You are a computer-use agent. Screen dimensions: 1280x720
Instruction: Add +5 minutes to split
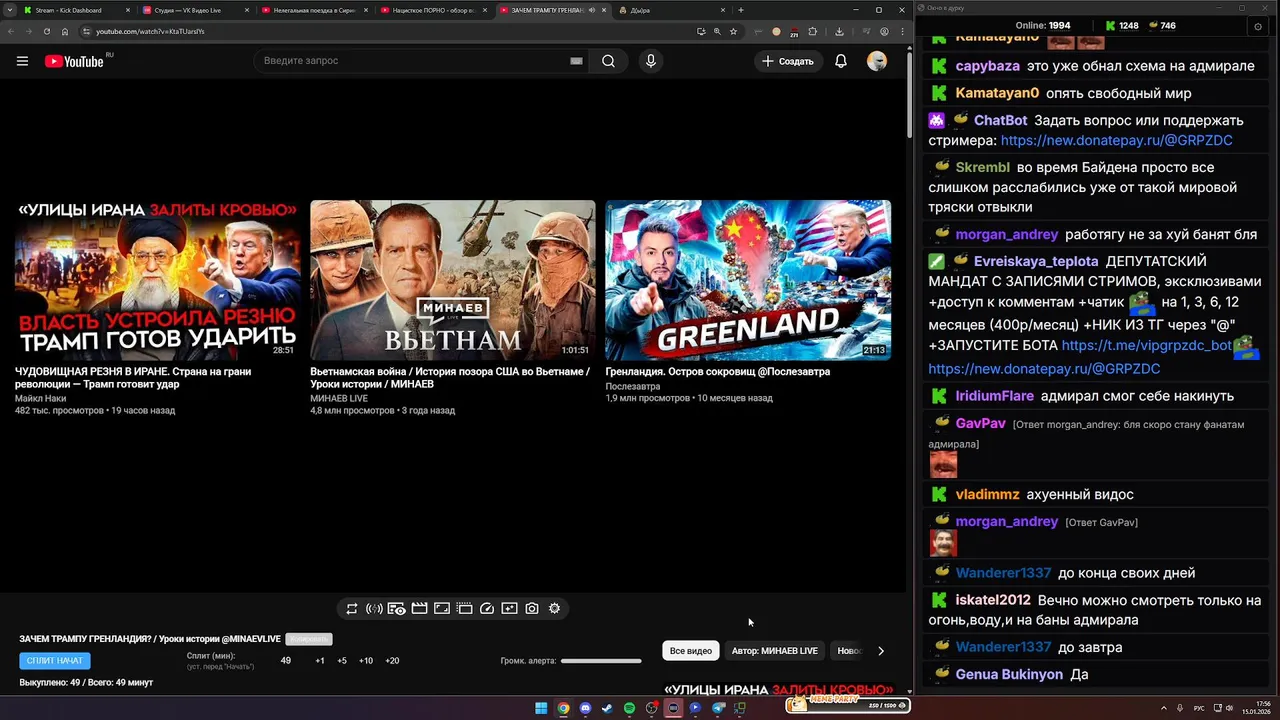pyautogui.click(x=342, y=661)
